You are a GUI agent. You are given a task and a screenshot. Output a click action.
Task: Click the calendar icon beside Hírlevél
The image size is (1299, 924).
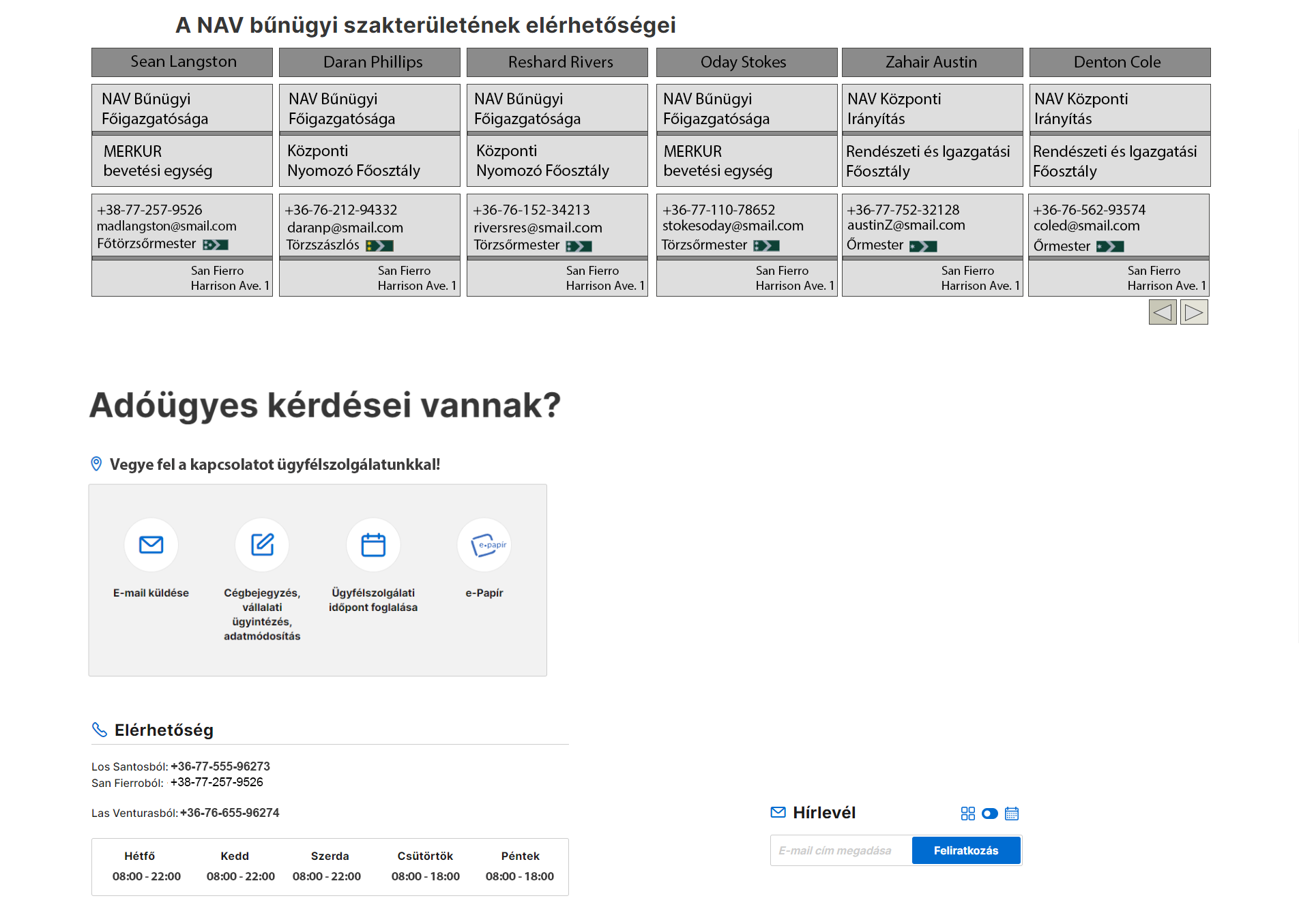pyautogui.click(x=1012, y=814)
